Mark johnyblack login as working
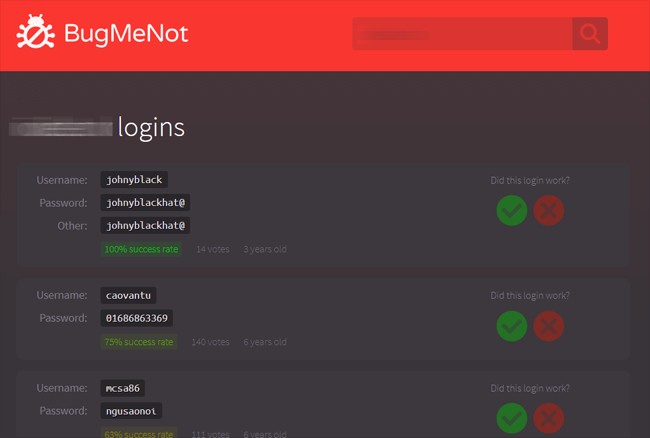650x438 pixels. 511,210
